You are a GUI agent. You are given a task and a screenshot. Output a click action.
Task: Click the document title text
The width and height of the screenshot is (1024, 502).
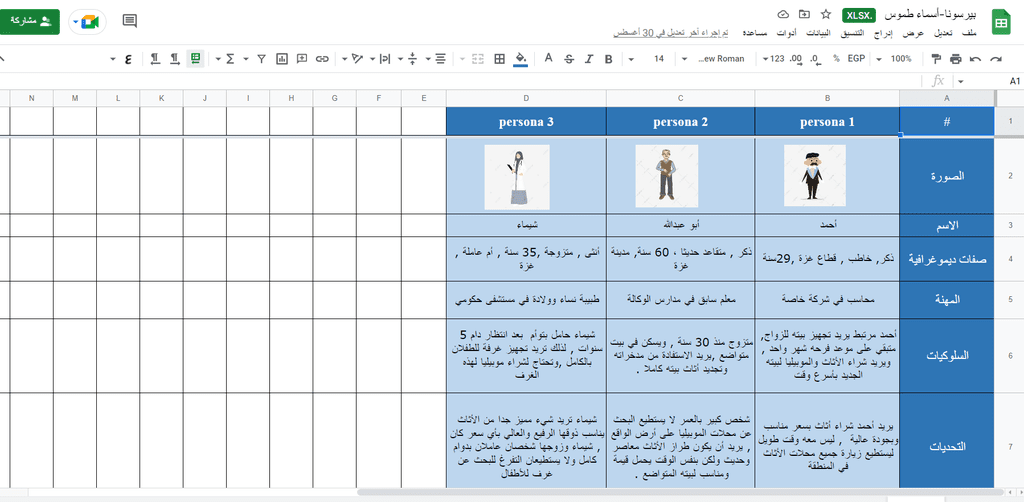point(931,14)
